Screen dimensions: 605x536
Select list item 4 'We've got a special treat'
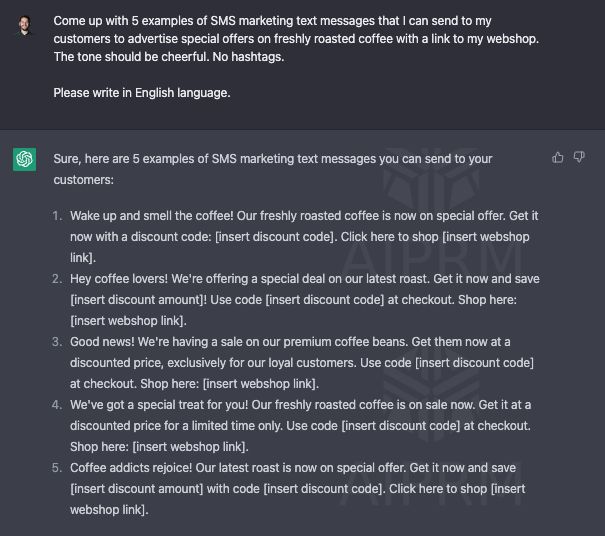(x=301, y=425)
